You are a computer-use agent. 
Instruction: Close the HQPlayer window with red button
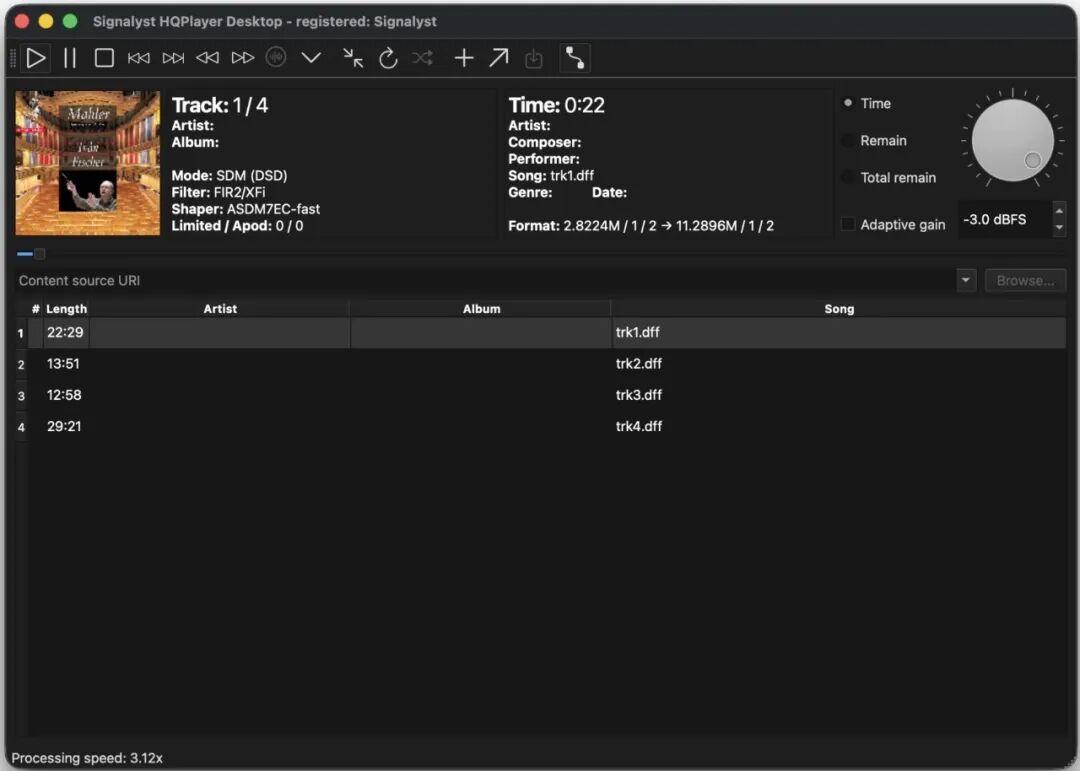(22, 21)
